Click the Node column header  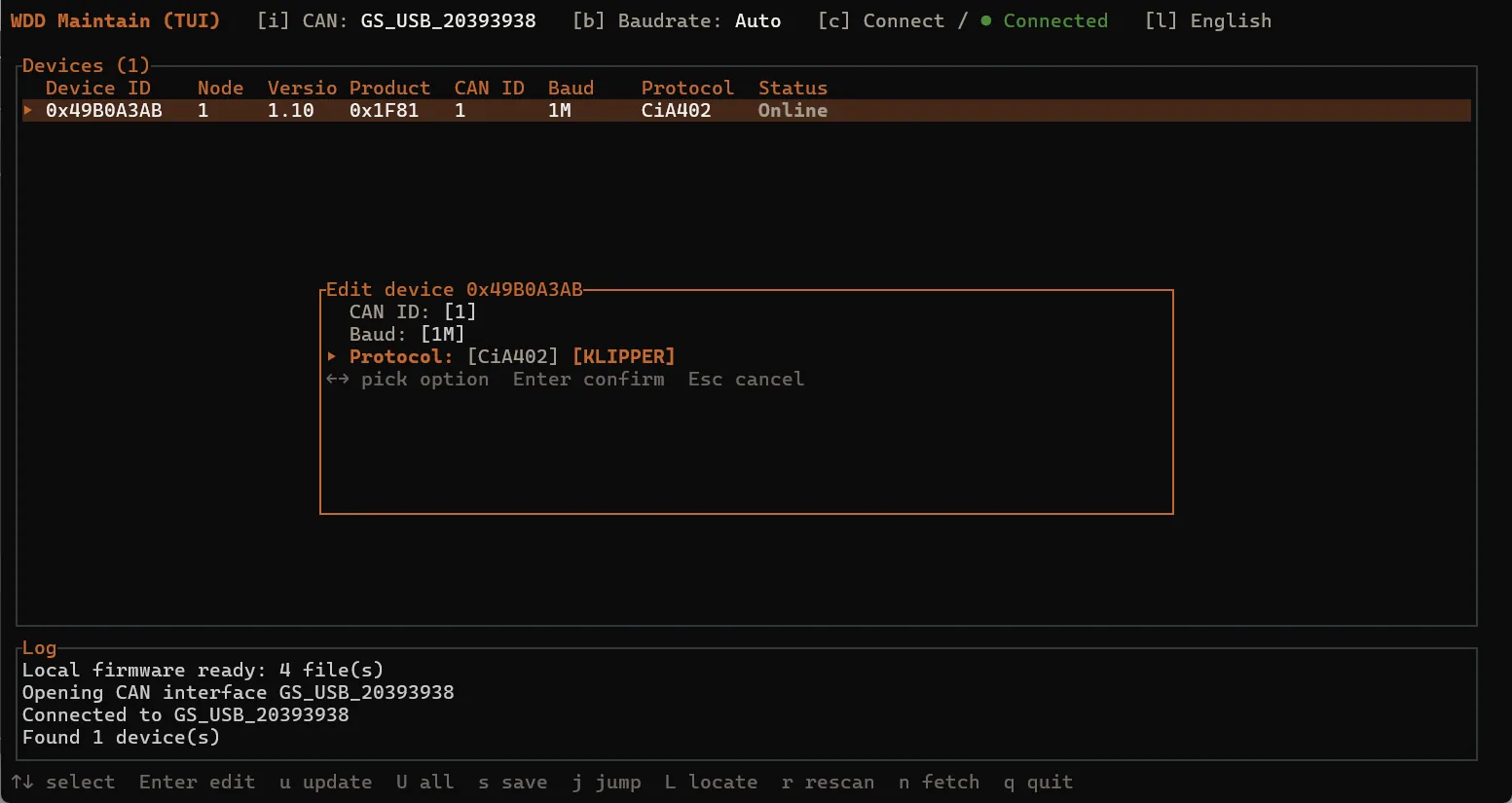pyautogui.click(x=220, y=88)
